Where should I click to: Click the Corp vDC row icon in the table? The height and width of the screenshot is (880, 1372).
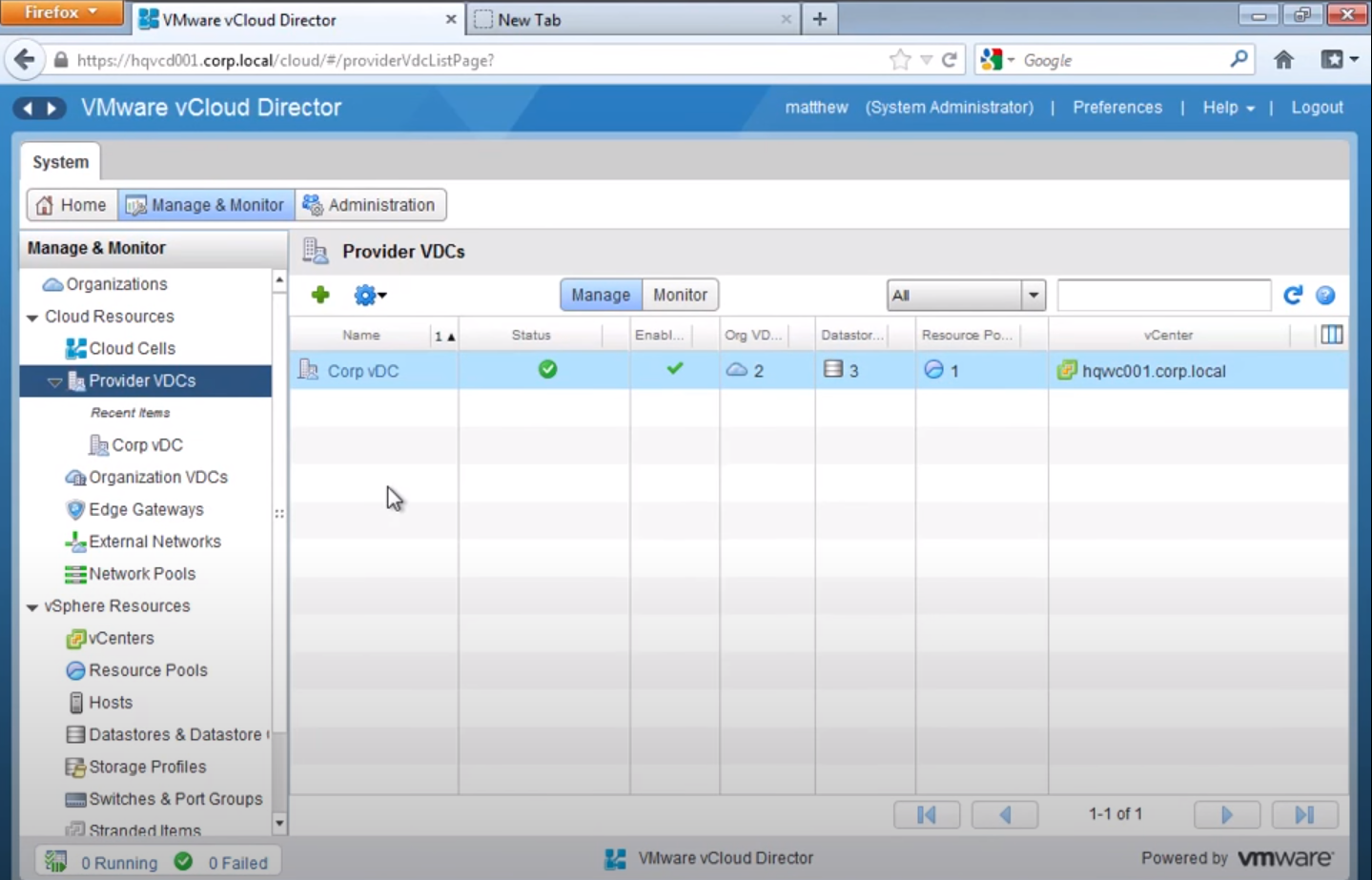[x=308, y=369]
